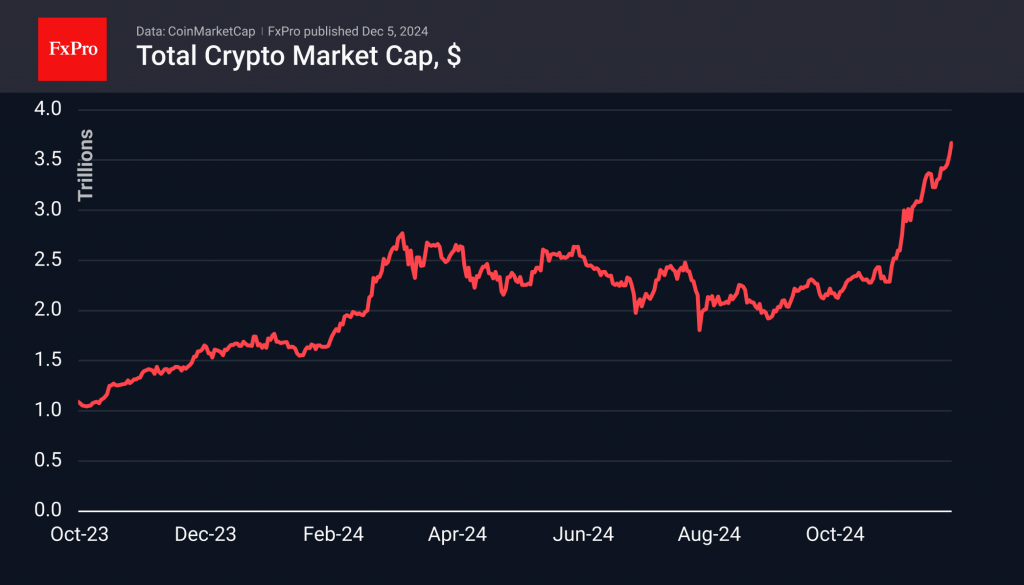Click the 4.0 y-axis label

tap(49, 109)
